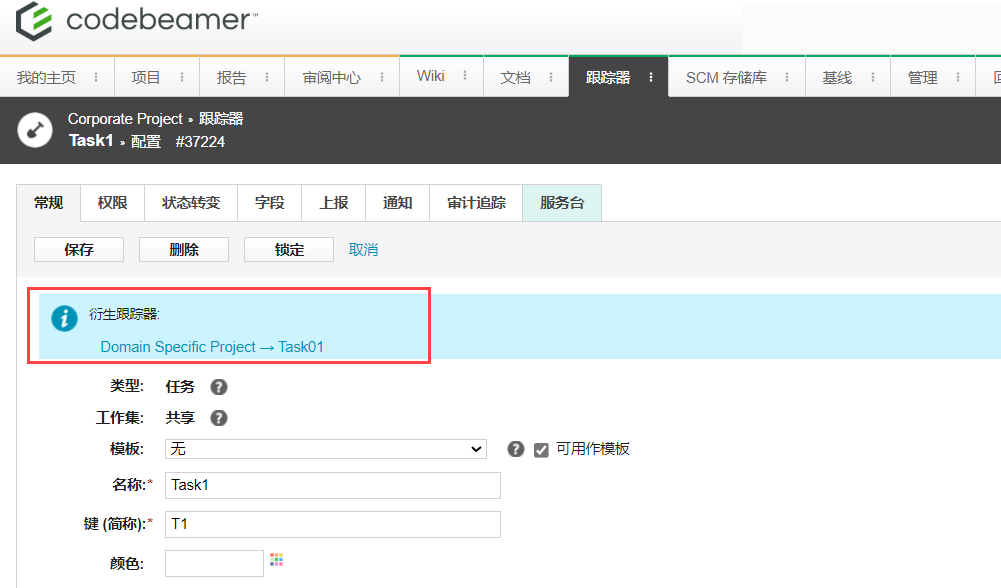Viewport: 1001px width, 588px height.
Task: Go to 我的主页 in navigation
Action: (47, 77)
